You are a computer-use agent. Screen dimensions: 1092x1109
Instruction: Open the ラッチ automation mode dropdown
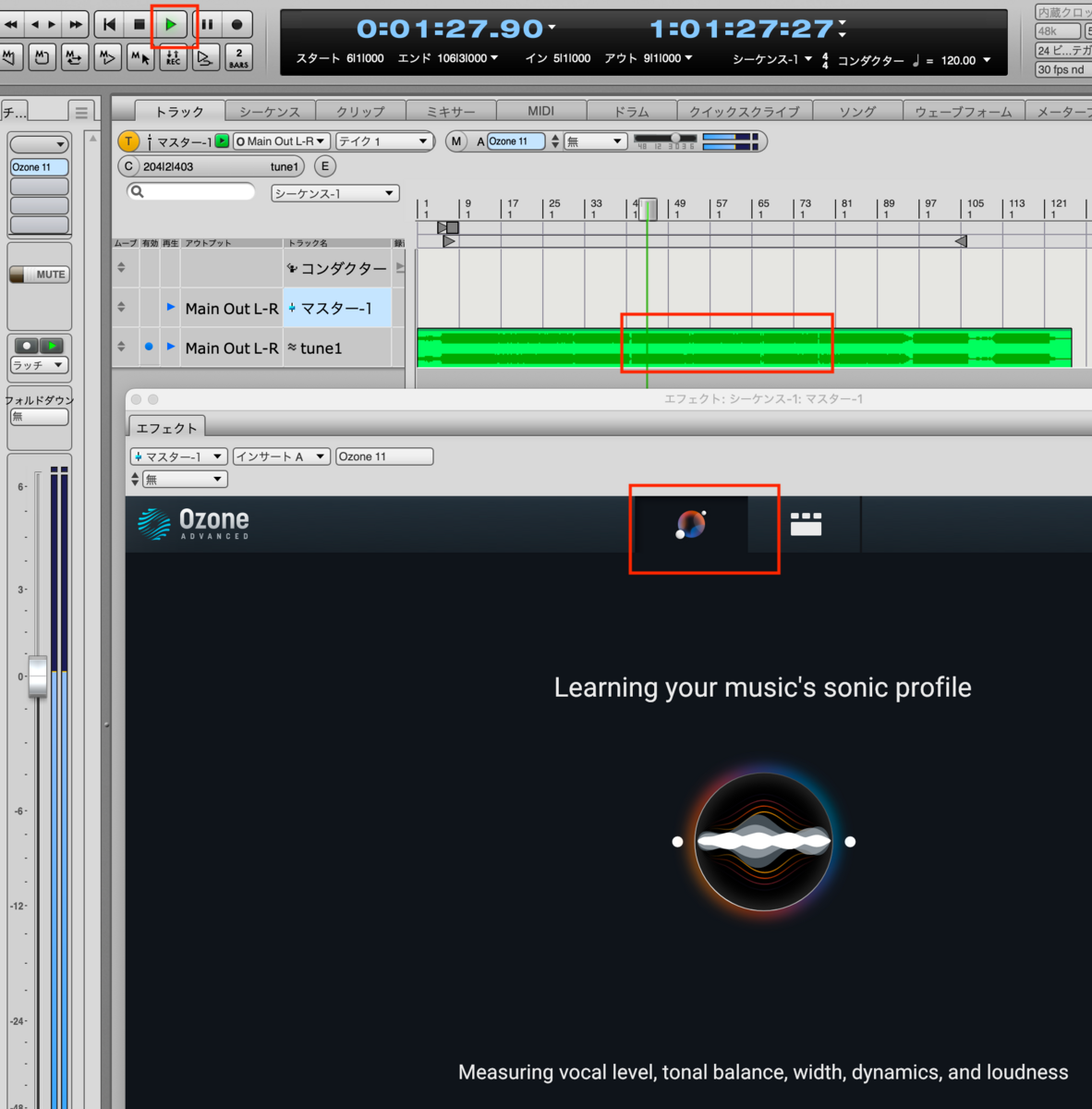pyautogui.click(x=39, y=365)
